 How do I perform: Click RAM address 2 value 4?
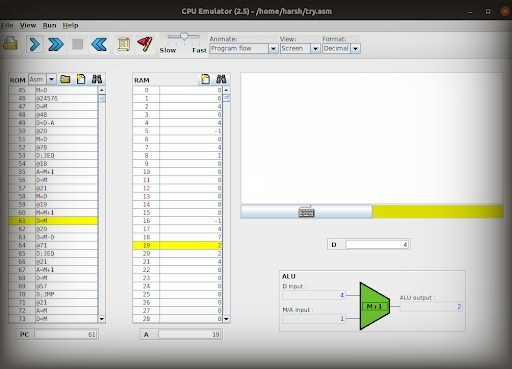[x=191, y=106]
